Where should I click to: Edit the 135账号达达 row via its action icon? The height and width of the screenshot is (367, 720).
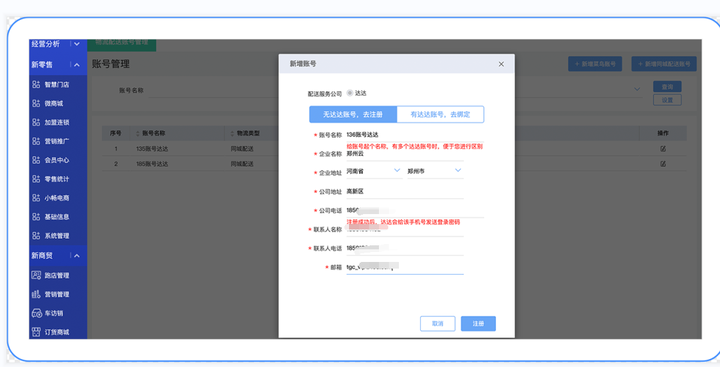pos(663,149)
